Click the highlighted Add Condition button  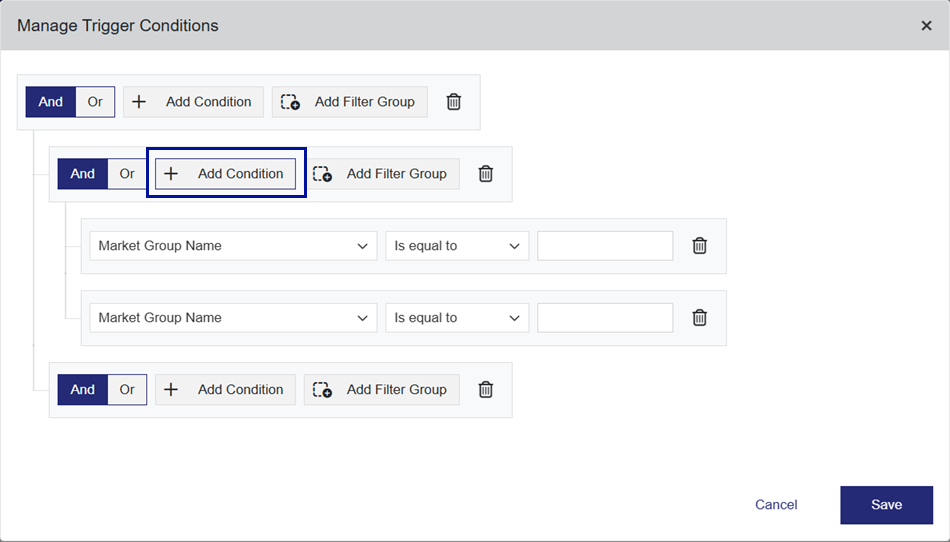226,174
